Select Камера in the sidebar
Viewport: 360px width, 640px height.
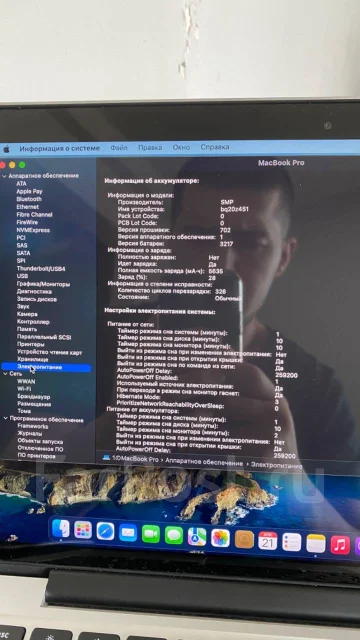(x=27, y=314)
